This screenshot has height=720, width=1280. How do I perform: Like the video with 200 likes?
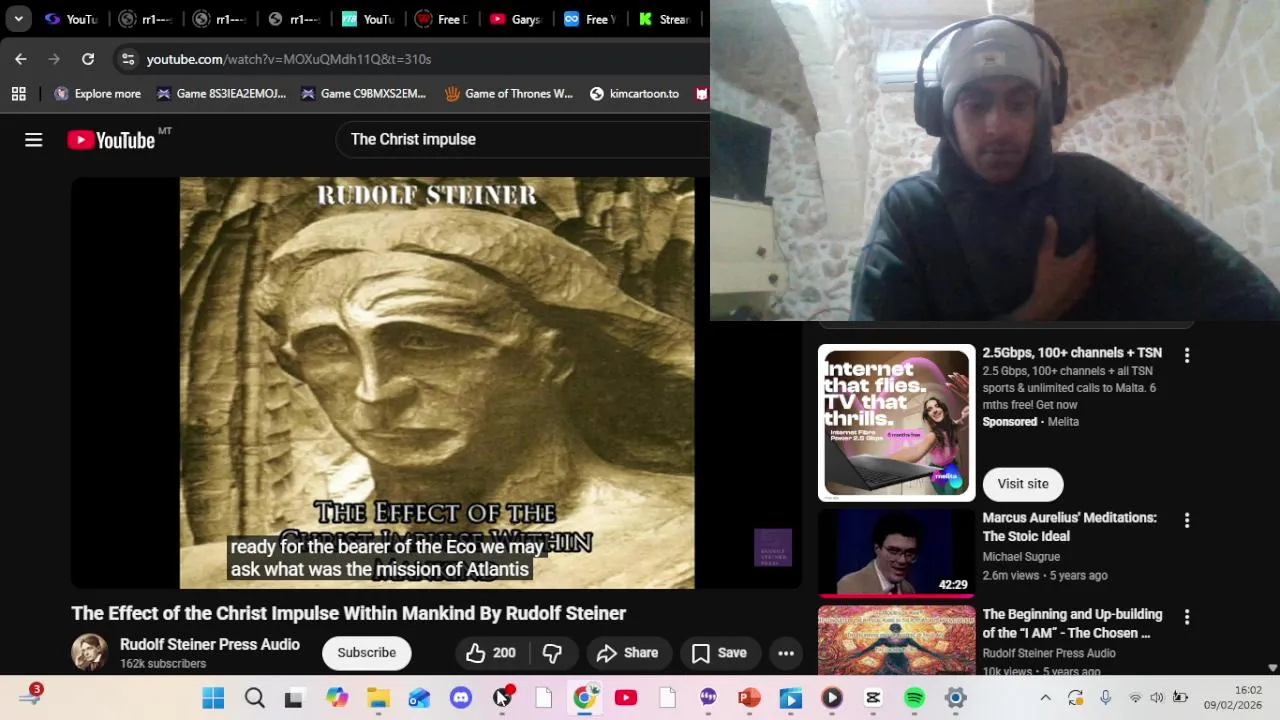pyautogui.click(x=491, y=653)
